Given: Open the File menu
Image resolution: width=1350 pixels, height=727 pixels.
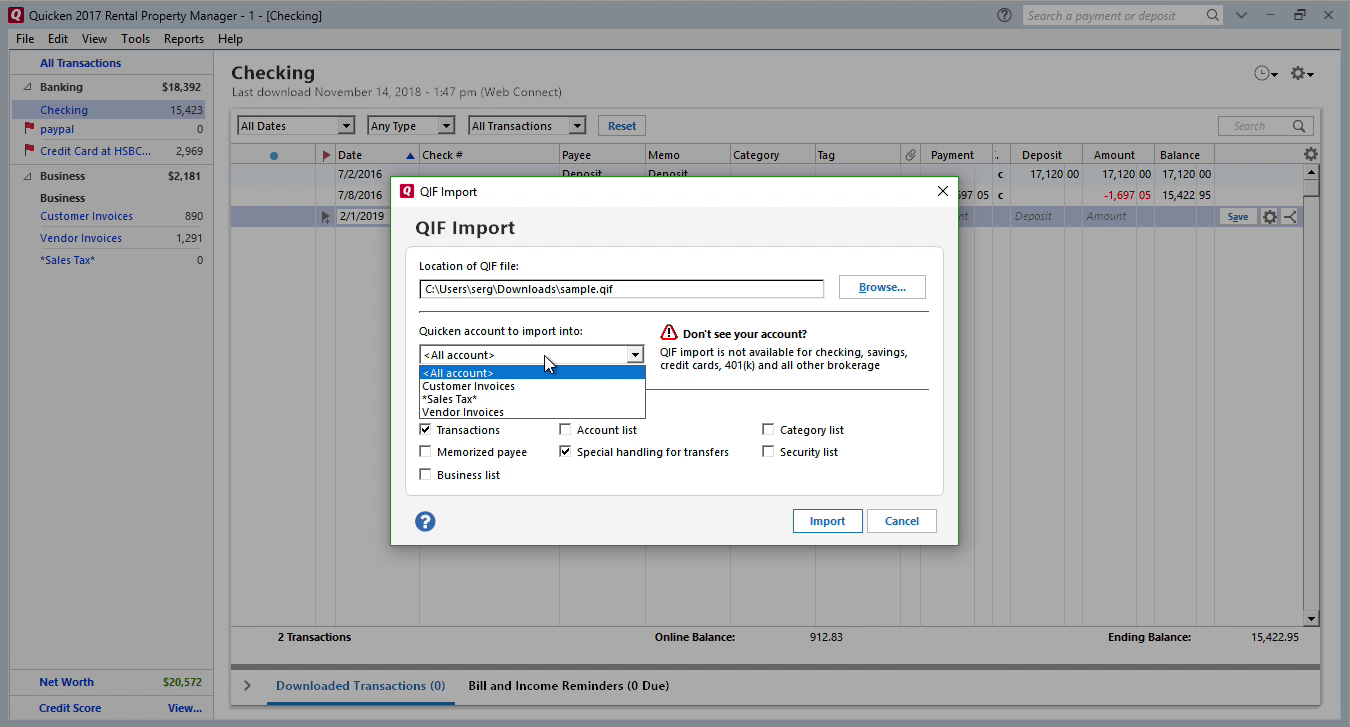Looking at the screenshot, I should [x=25, y=39].
